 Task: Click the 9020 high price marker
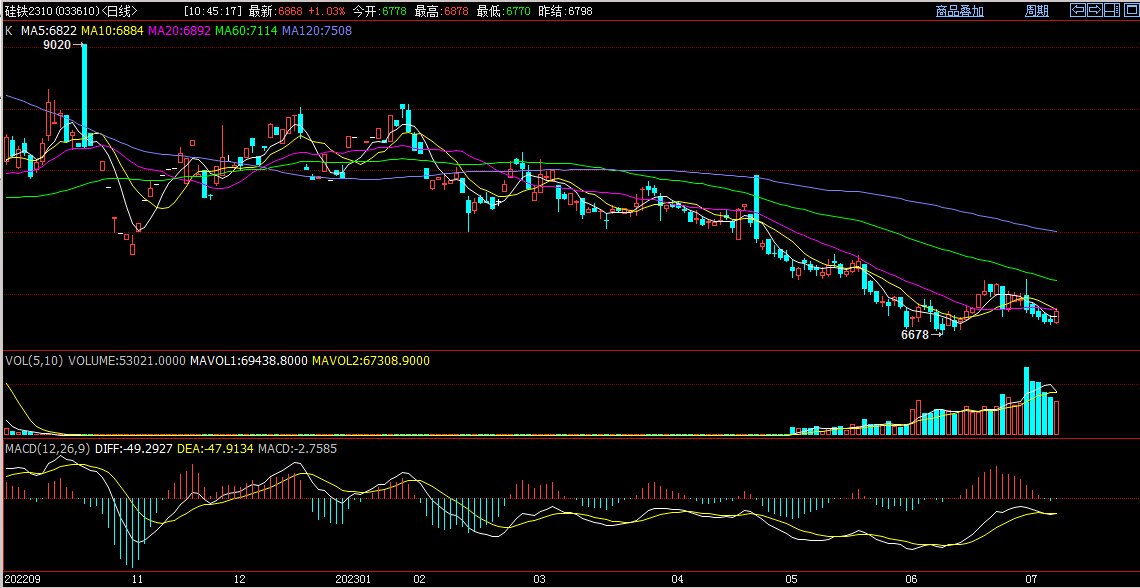[57, 45]
